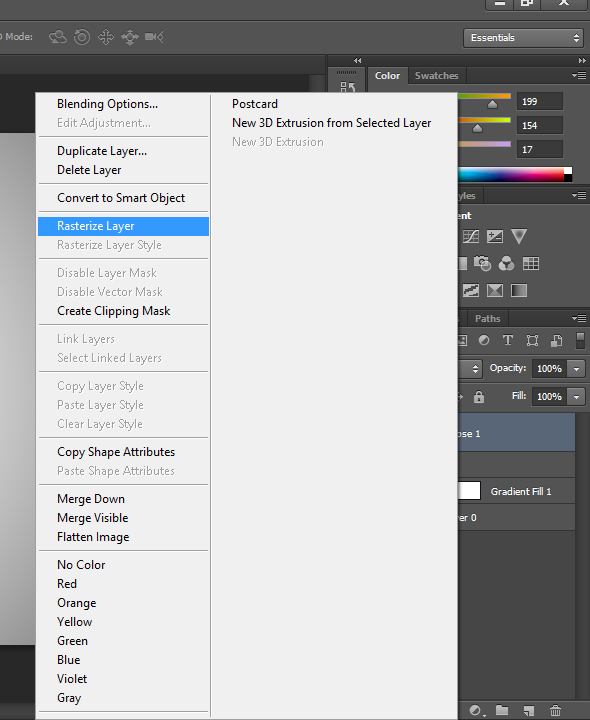Create a new layer icon
The height and width of the screenshot is (720, 590).
[x=529, y=710]
